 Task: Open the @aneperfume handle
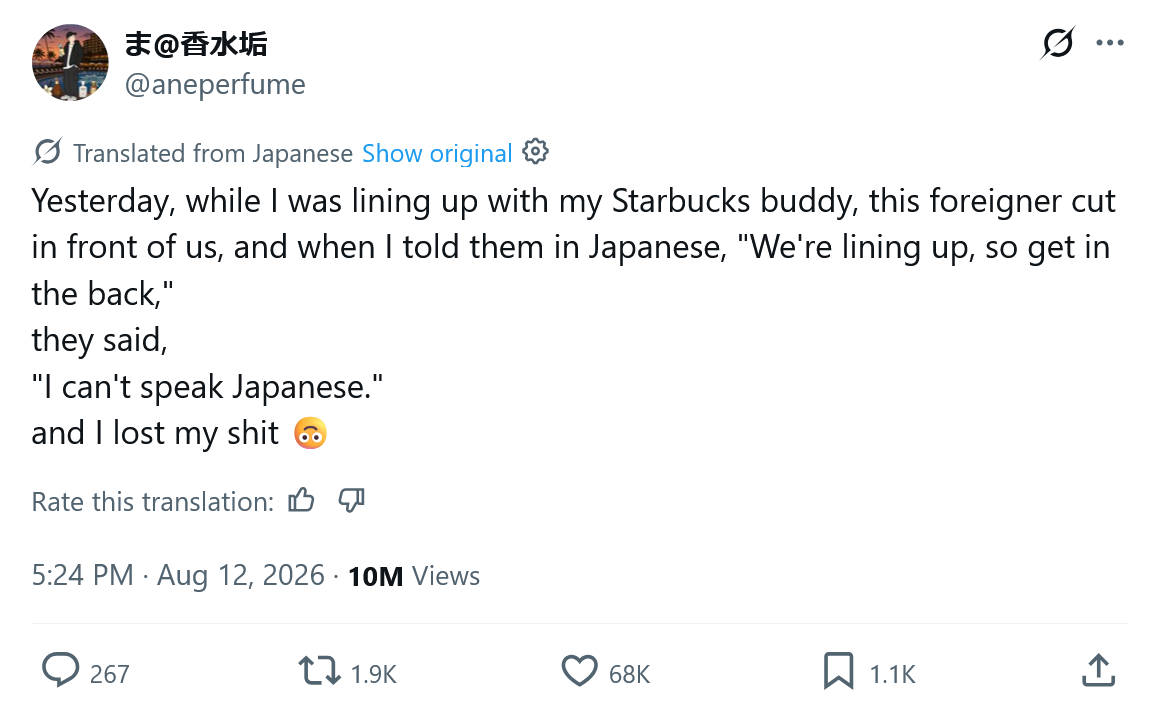[215, 84]
